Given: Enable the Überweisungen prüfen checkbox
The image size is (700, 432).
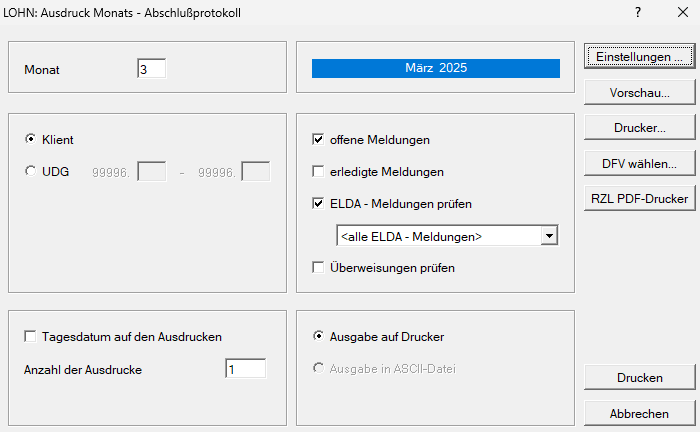Looking at the screenshot, I should tap(319, 268).
